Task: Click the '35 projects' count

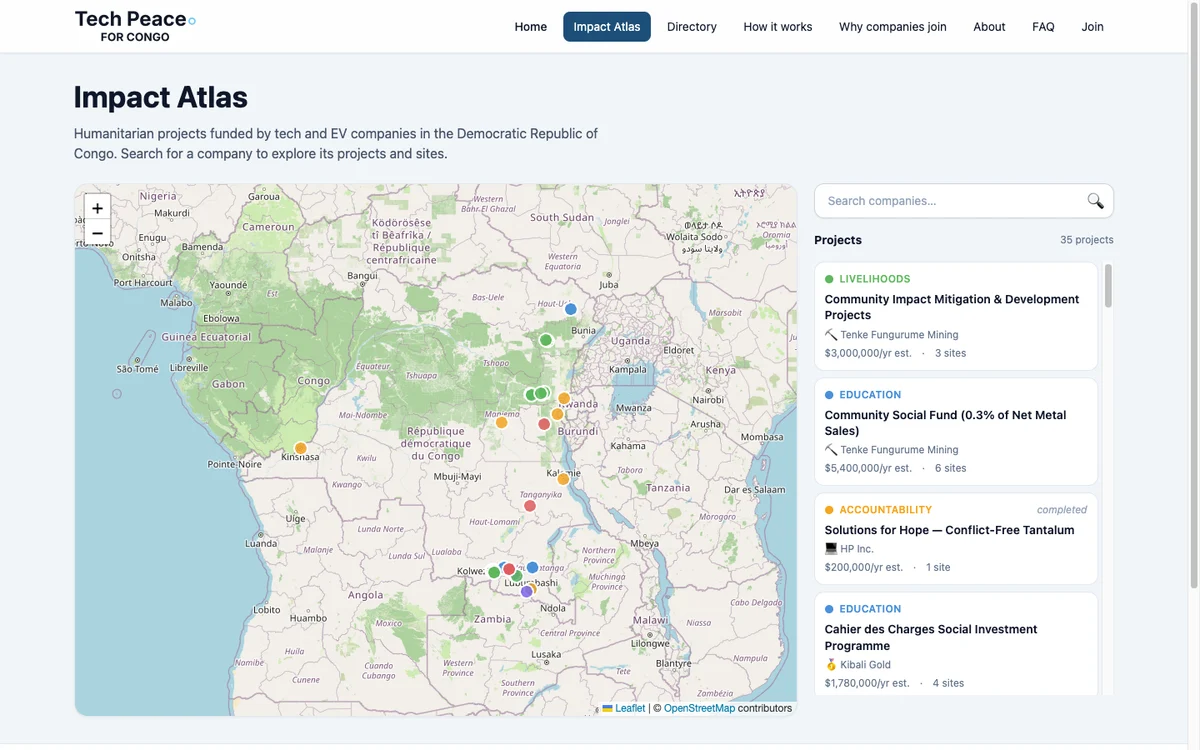Action: pyautogui.click(x=1087, y=240)
